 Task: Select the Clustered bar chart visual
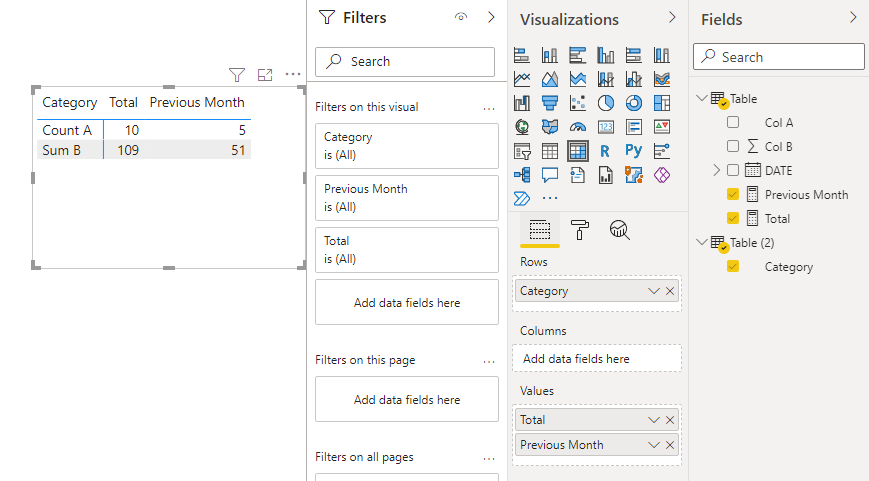577,55
